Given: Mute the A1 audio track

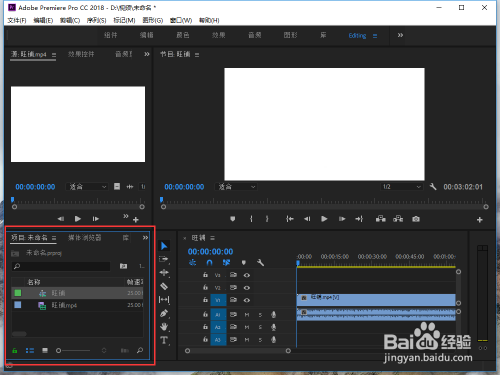Looking at the screenshot, I should pos(247,315).
